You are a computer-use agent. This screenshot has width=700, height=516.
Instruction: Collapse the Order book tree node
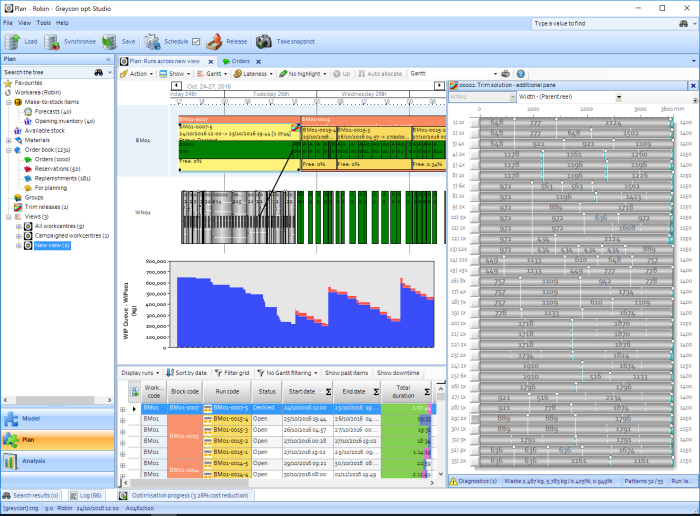(8, 149)
